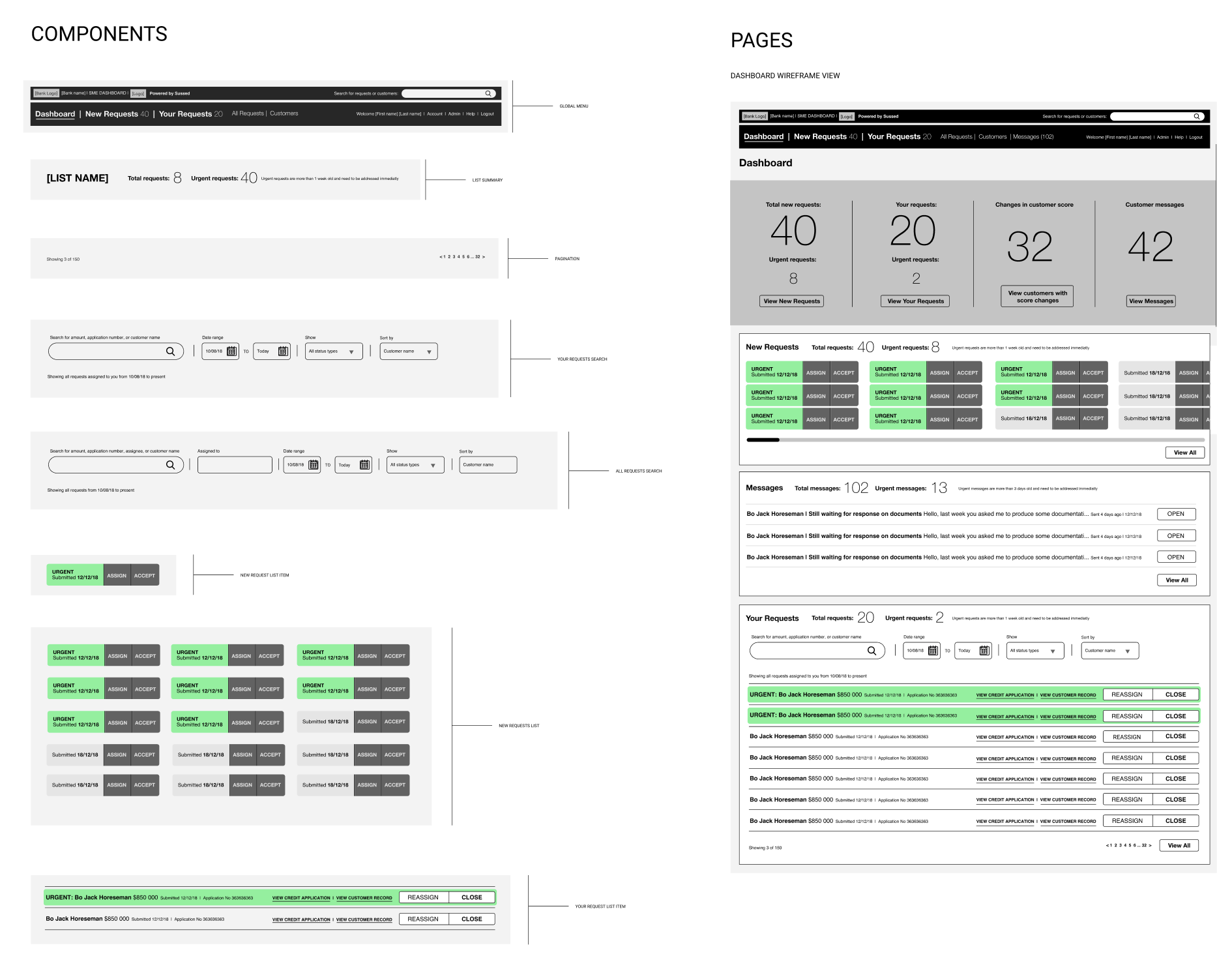The height and width of the screenshot is (956, 1232).
Task: Click the View New Requests button
Action: [x=791, y=301]
